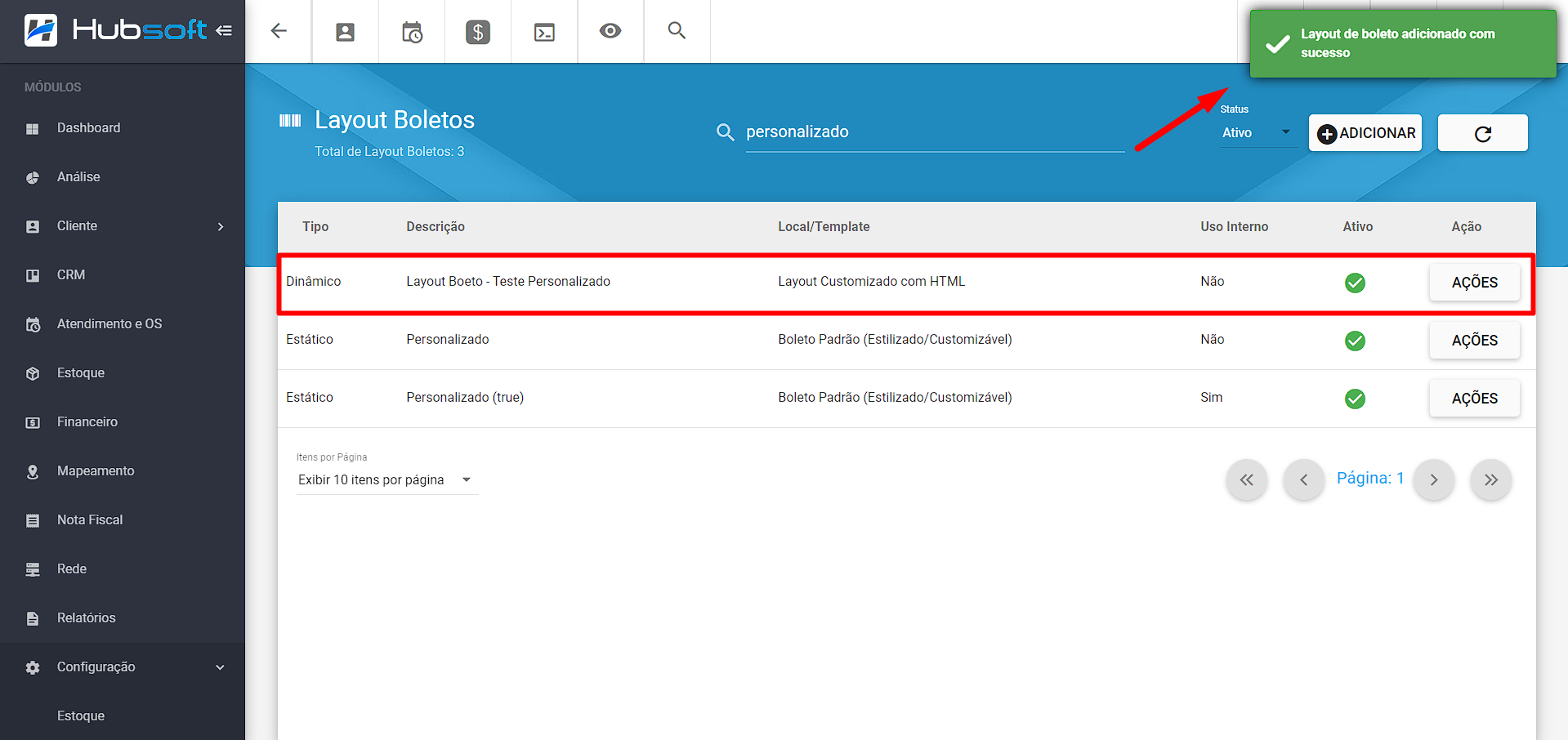1568x740 pixels.
Task: Click the Tipo column header
Action: coord(315,227)
